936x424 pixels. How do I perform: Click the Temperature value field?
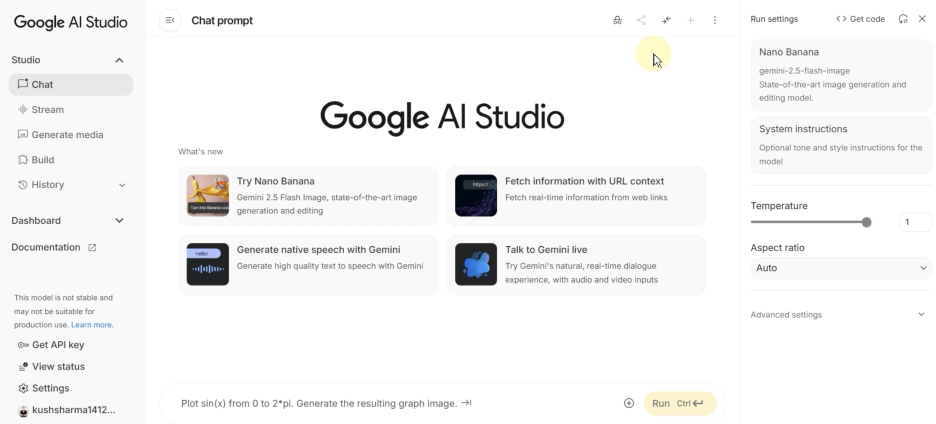[x=915, y=222]
